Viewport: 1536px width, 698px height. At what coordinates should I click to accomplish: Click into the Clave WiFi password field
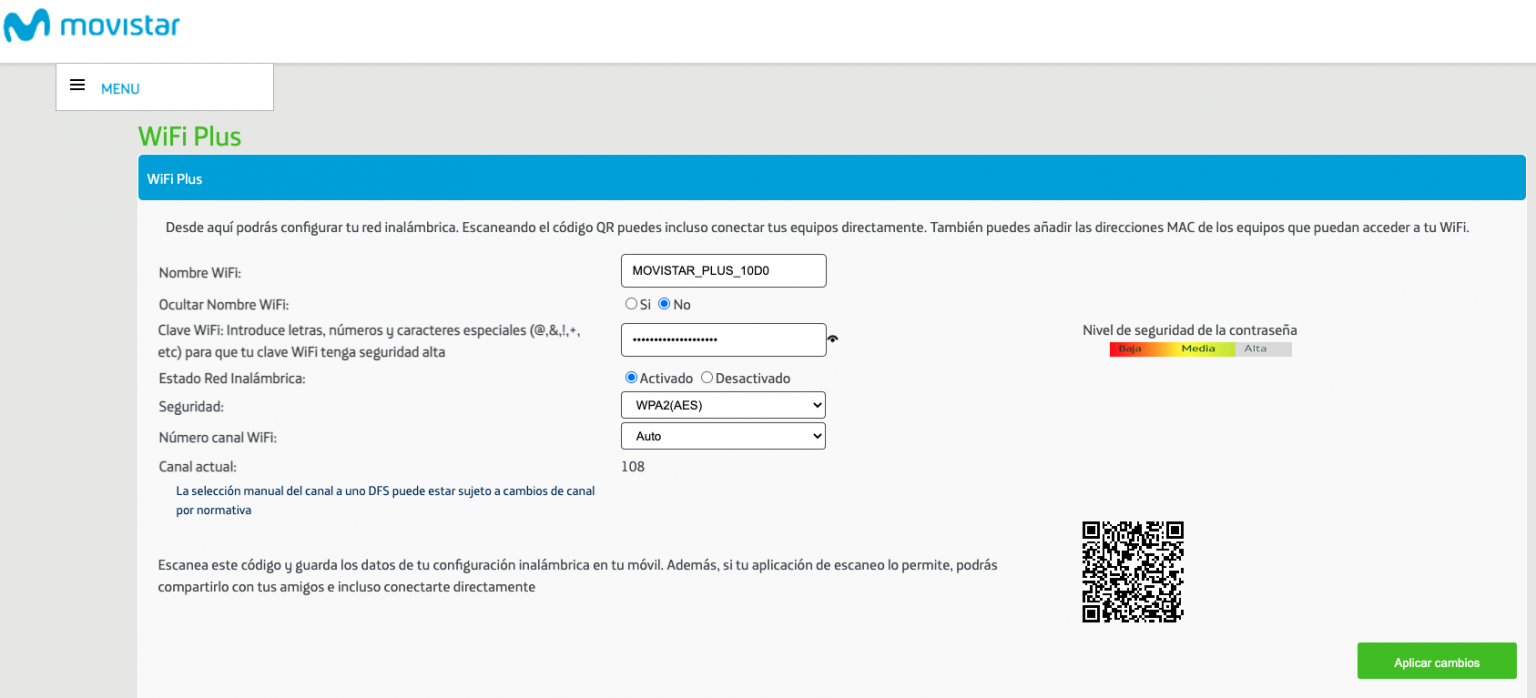coord(723,340)
